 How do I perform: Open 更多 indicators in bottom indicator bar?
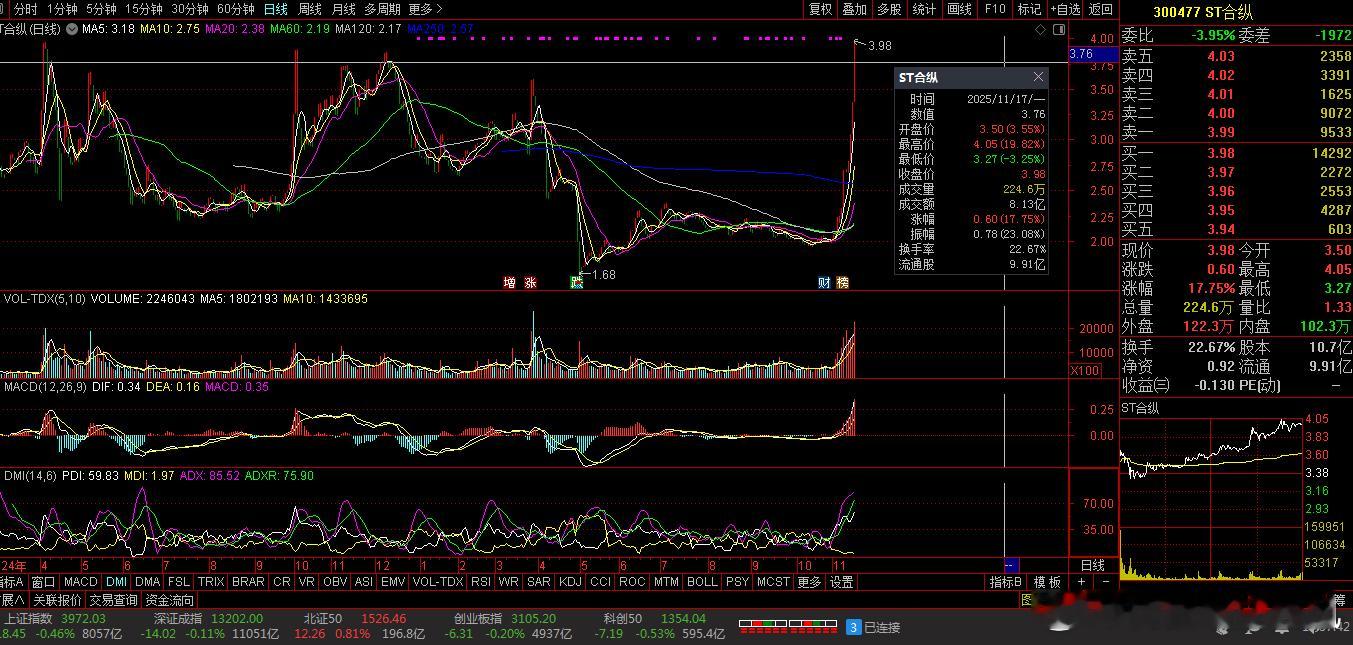pos(809,582)
